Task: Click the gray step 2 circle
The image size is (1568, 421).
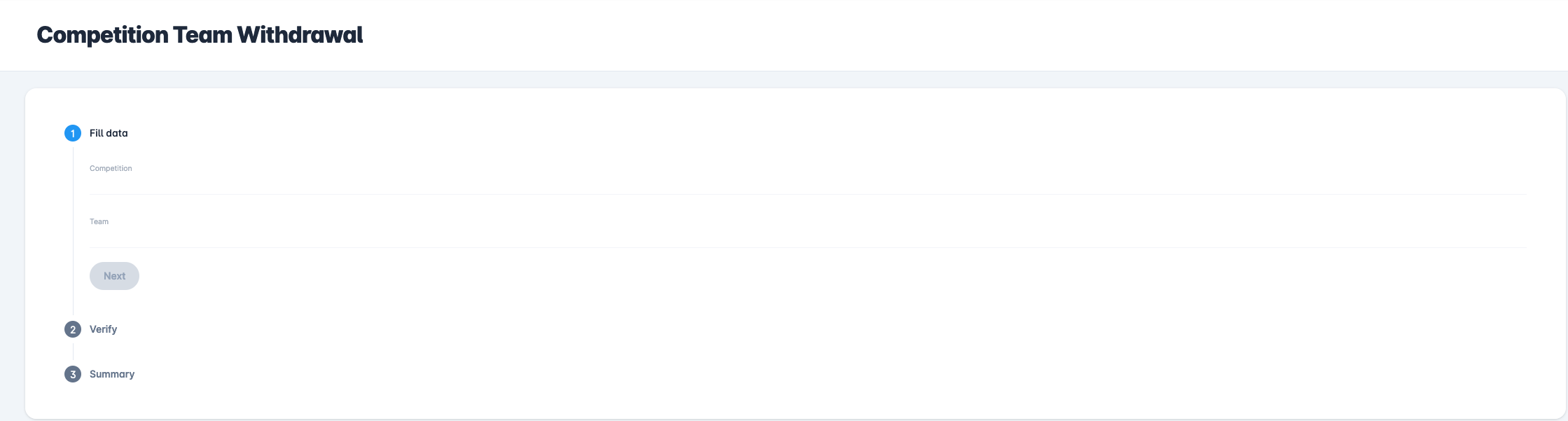Action: click(73, 329)
